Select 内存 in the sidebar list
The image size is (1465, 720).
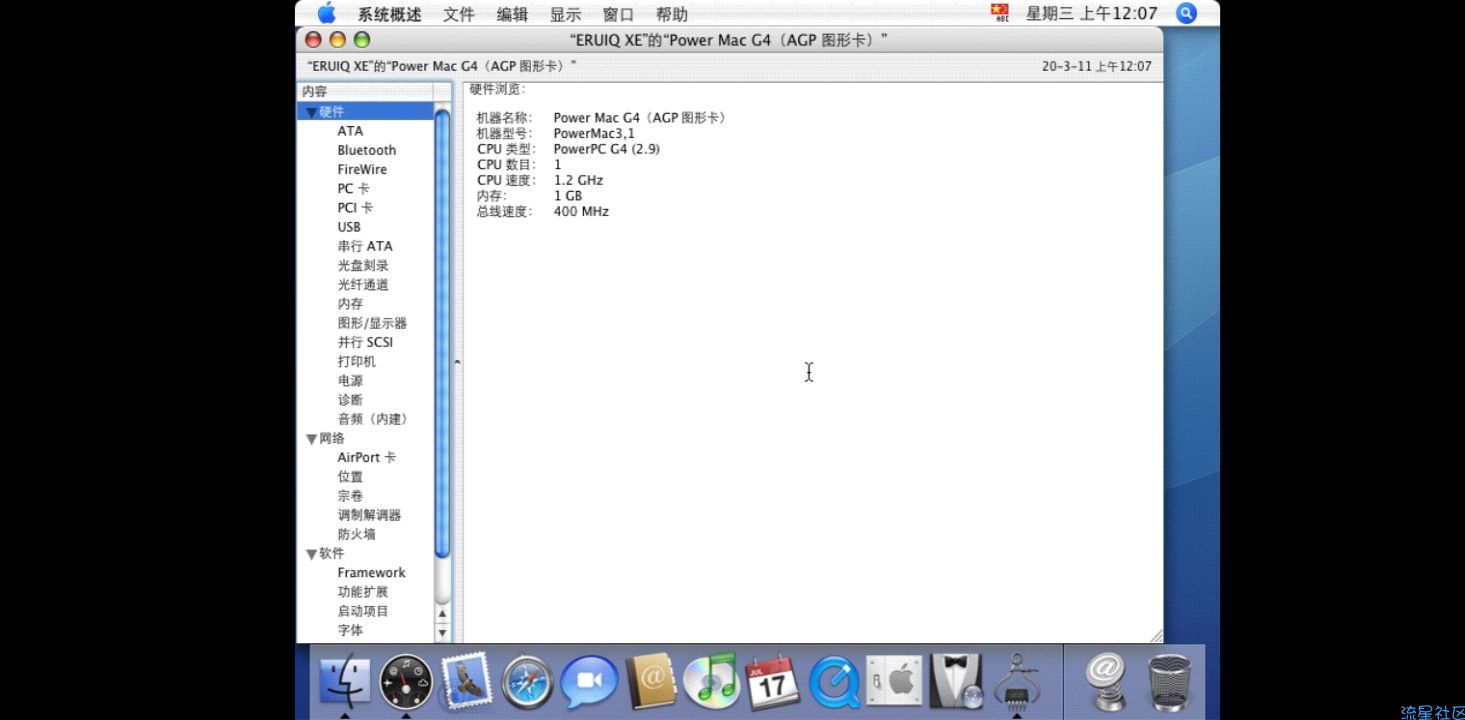[350, 303]
